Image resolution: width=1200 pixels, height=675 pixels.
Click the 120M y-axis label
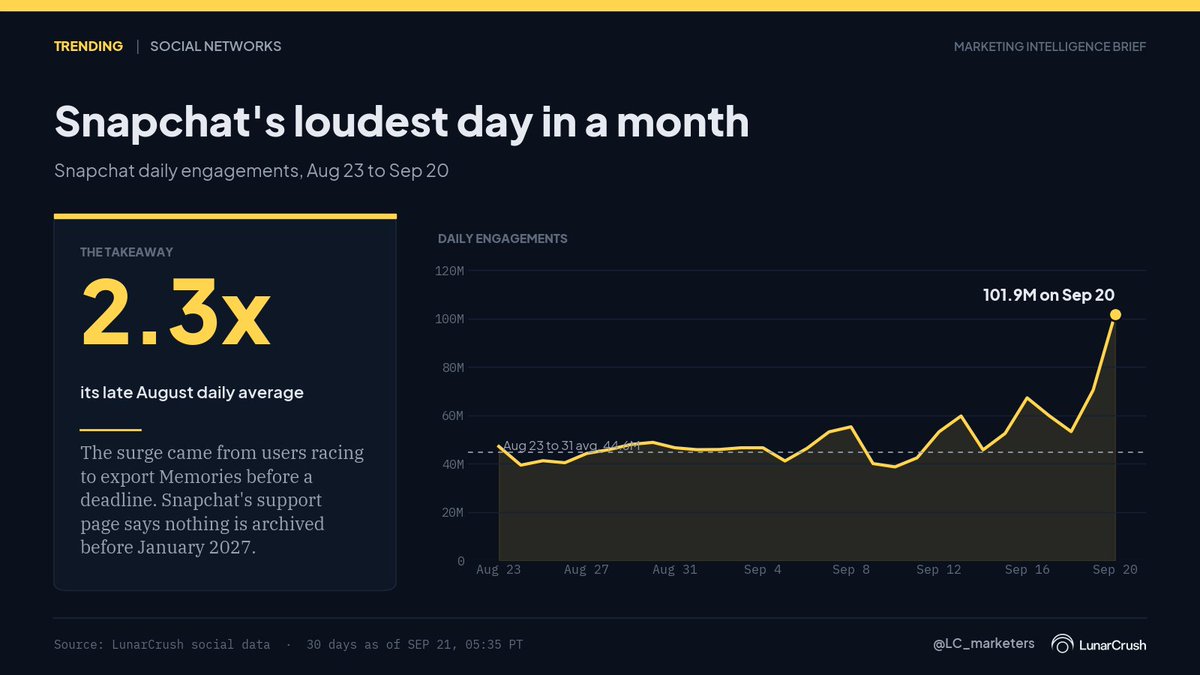click(450, 271)
